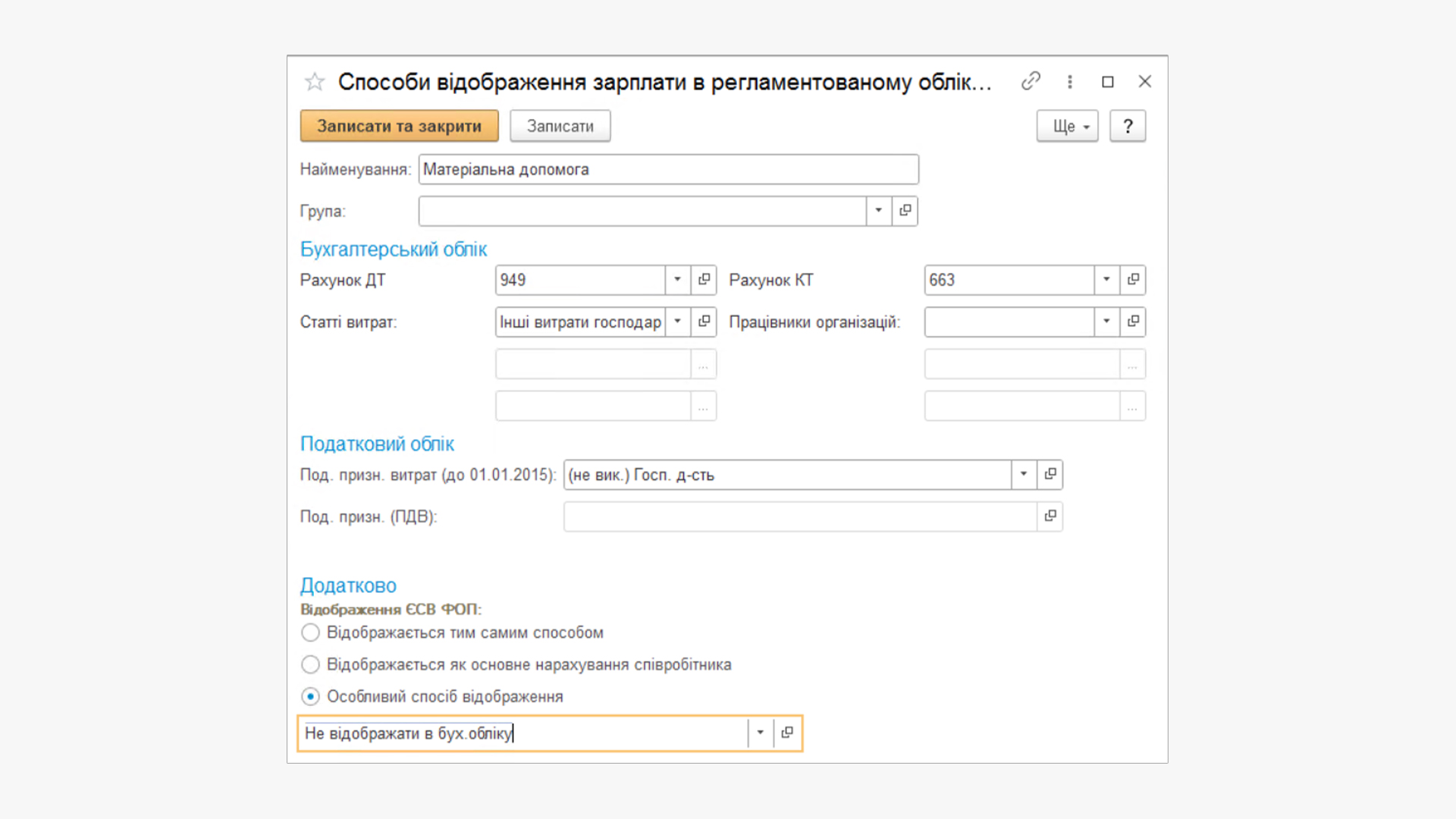Copy link to this form via chain icon
The height and width of the screenshot is (819, 1456).
tap(1031, 81)
